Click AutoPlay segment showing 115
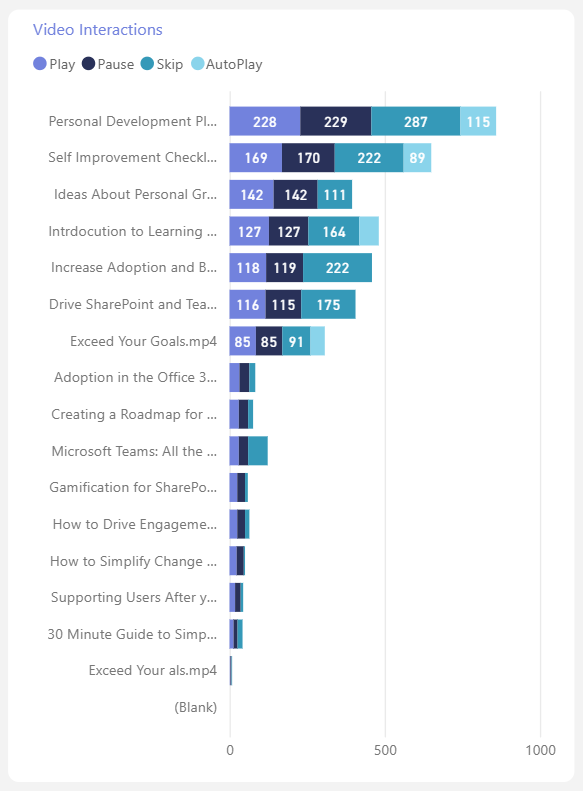Image resolution: width=583 pixels, height=791 pixels. pyautogui.click(x=478, y=121)
